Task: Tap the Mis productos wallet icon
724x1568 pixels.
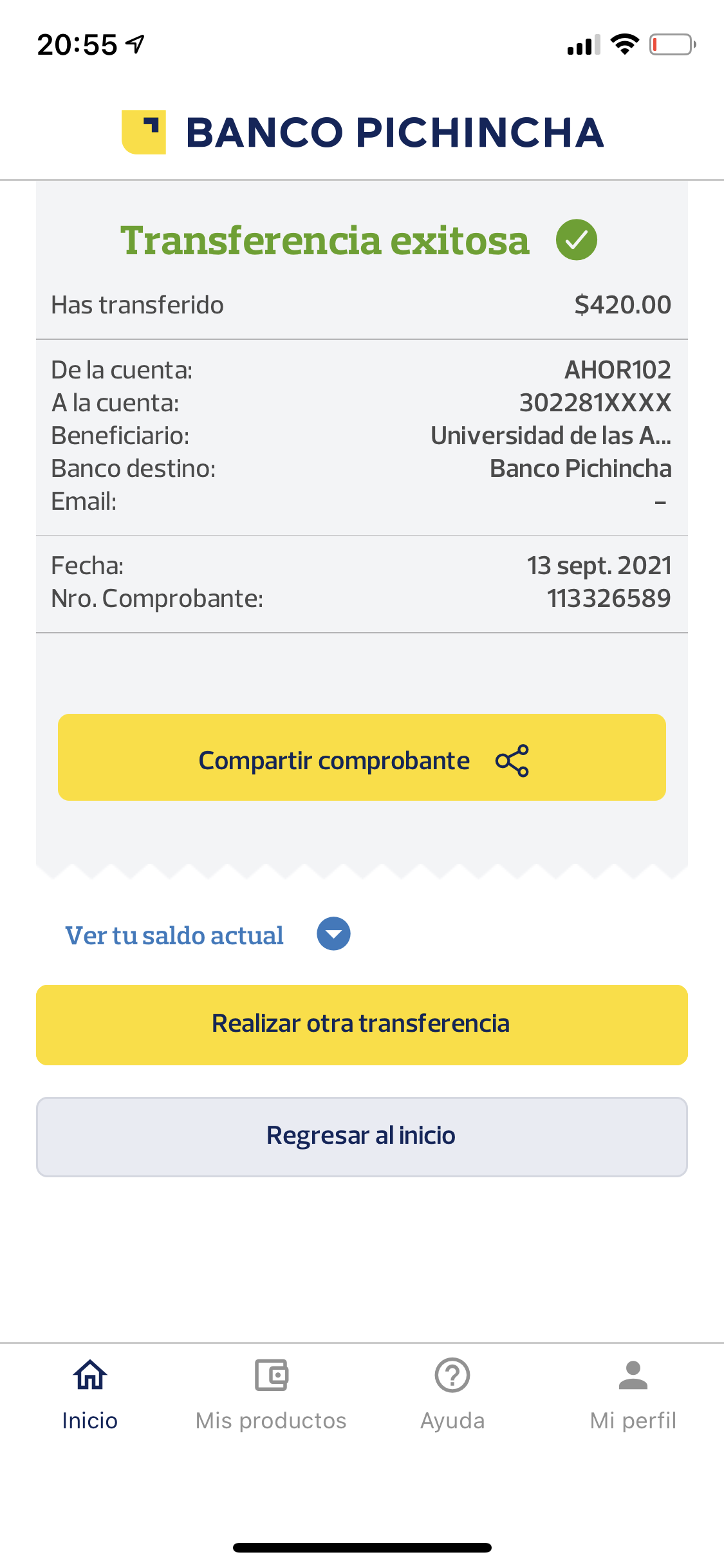Action: point(271,1376)
